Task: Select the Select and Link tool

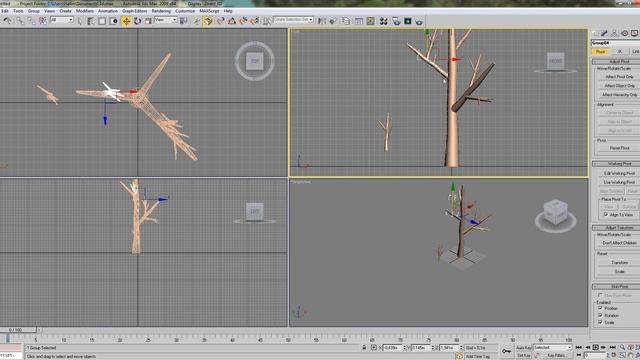Action: coord(20,21)
